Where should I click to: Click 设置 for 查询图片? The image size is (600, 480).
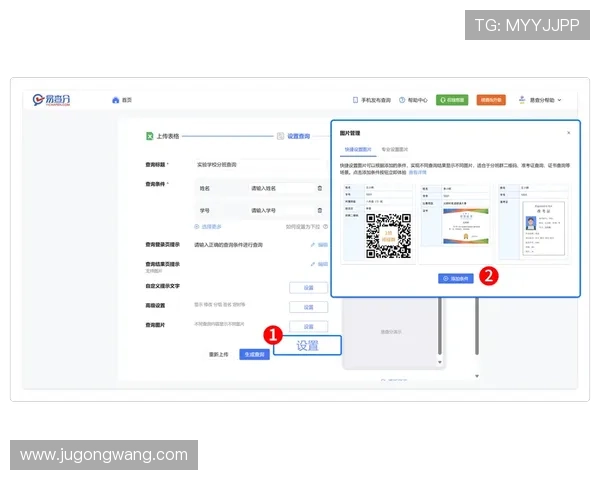point(308,327)
